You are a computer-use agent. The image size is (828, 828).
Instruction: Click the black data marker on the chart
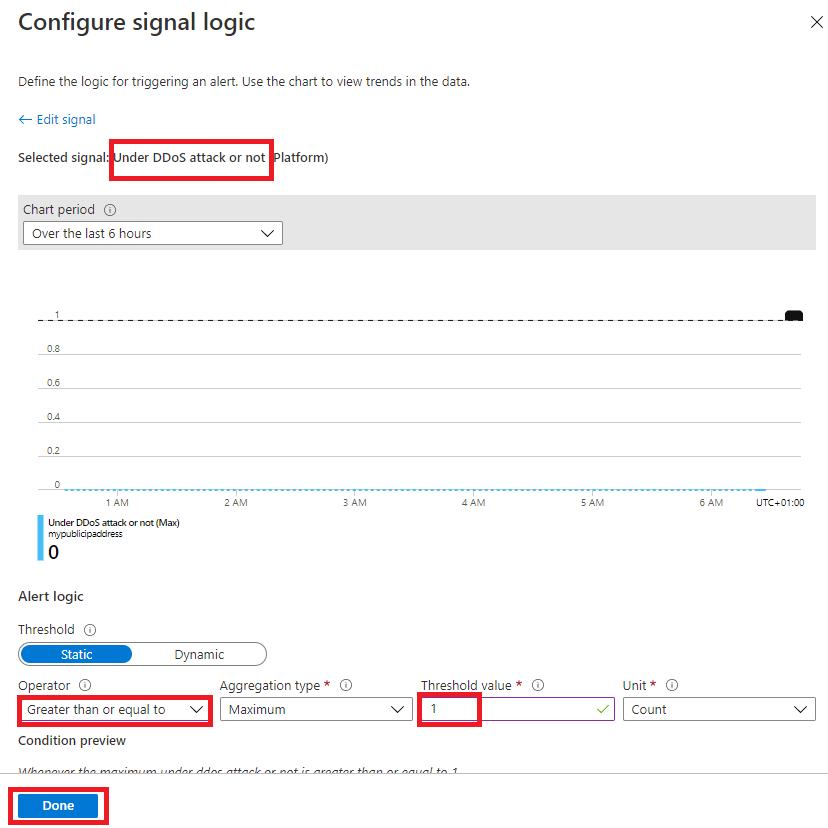pos(793,315)
